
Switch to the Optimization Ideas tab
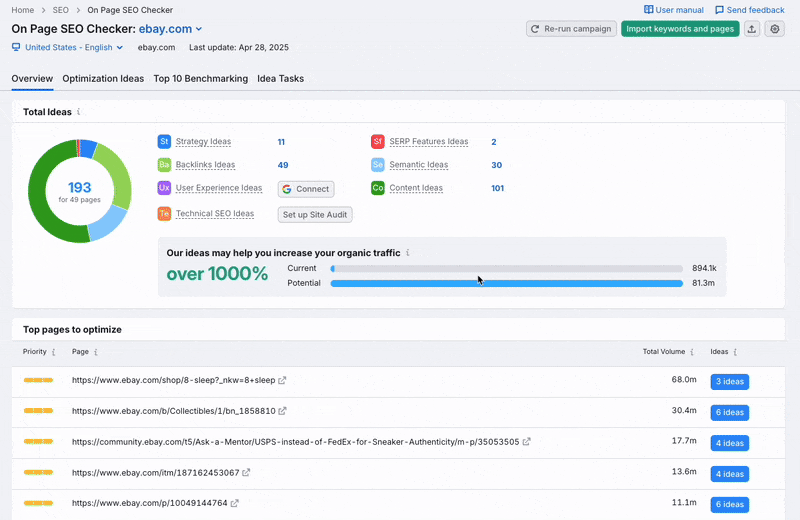point(103,78)
